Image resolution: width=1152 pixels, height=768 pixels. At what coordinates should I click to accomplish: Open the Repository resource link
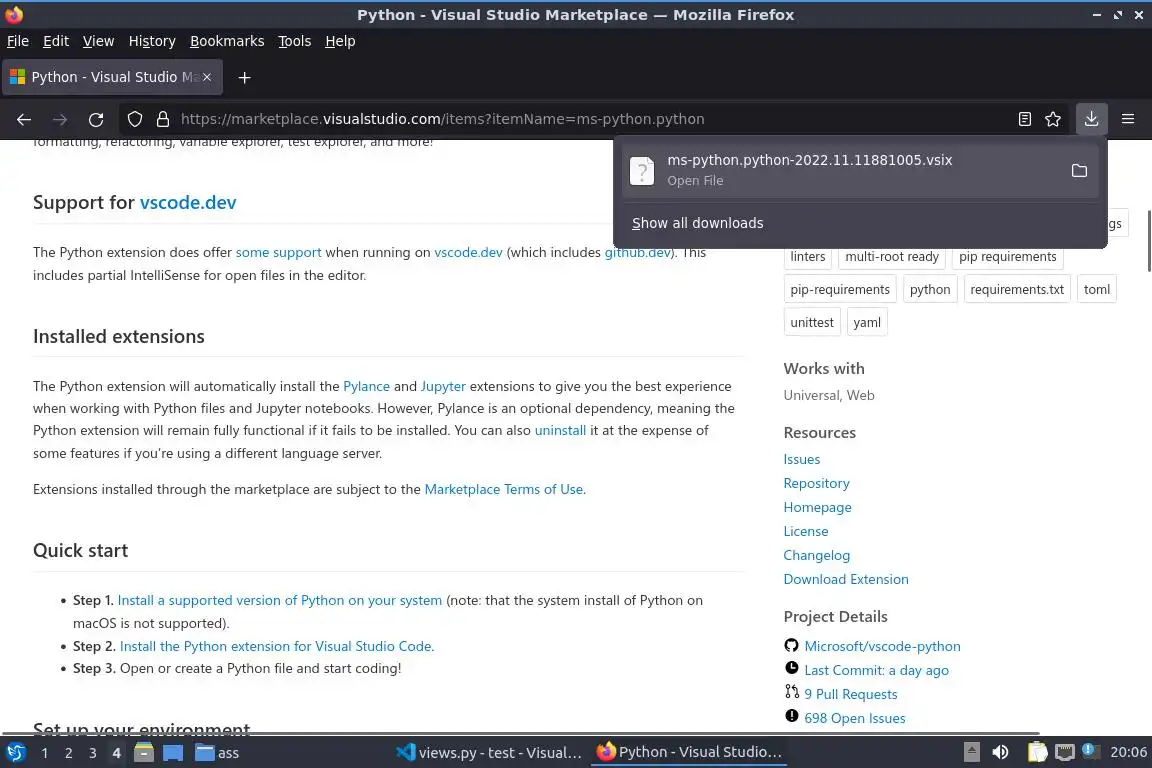(816, 484)
